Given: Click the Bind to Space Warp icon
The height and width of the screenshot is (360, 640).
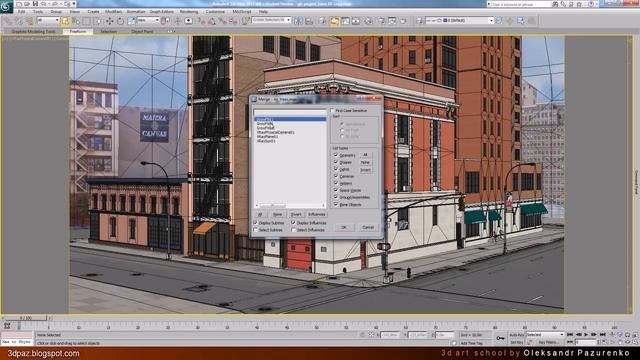Looking at the screenshot, I should point(30,21).
